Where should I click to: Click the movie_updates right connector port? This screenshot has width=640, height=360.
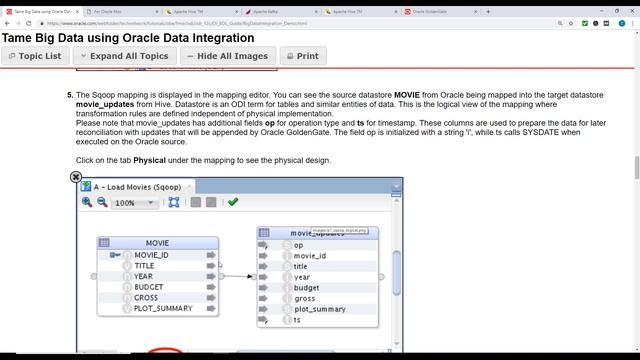381,277
